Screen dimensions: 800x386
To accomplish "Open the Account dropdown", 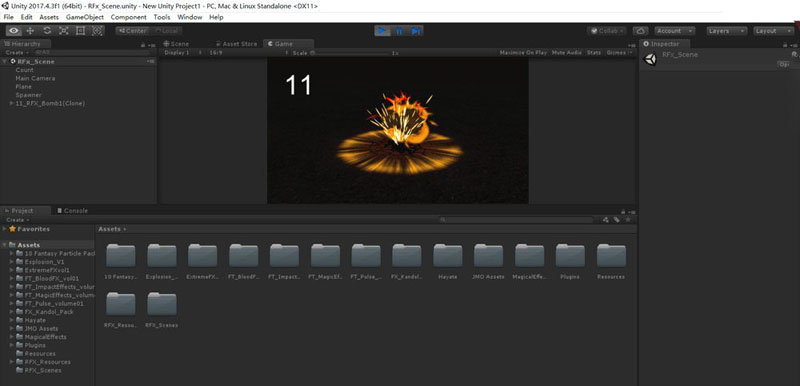I will 675,31.
